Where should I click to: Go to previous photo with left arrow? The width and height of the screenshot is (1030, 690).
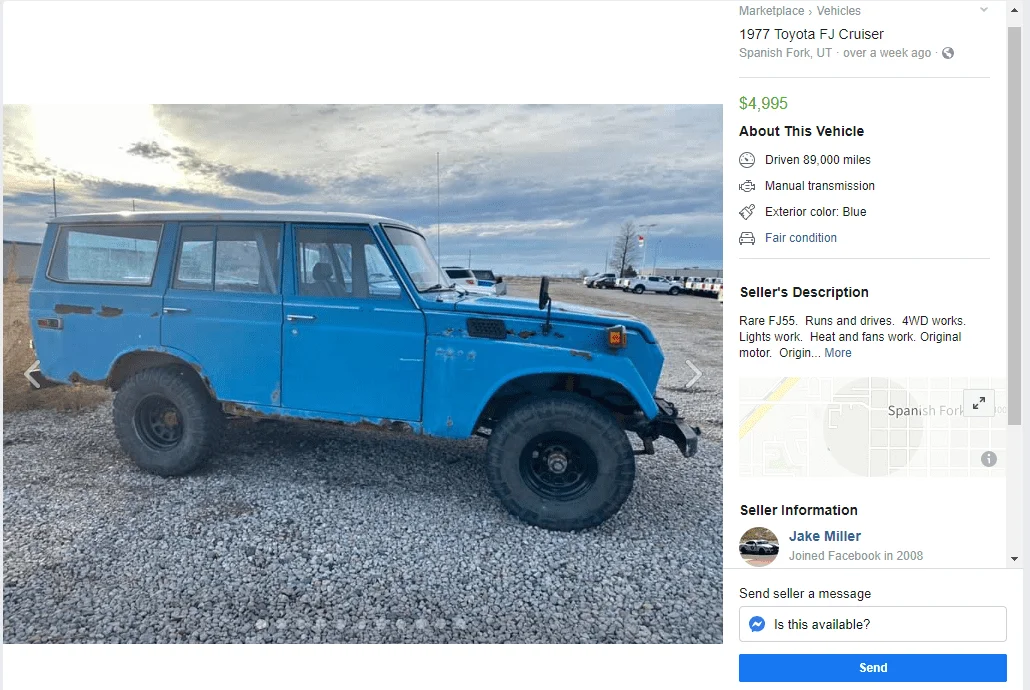[x=32, y=374]
